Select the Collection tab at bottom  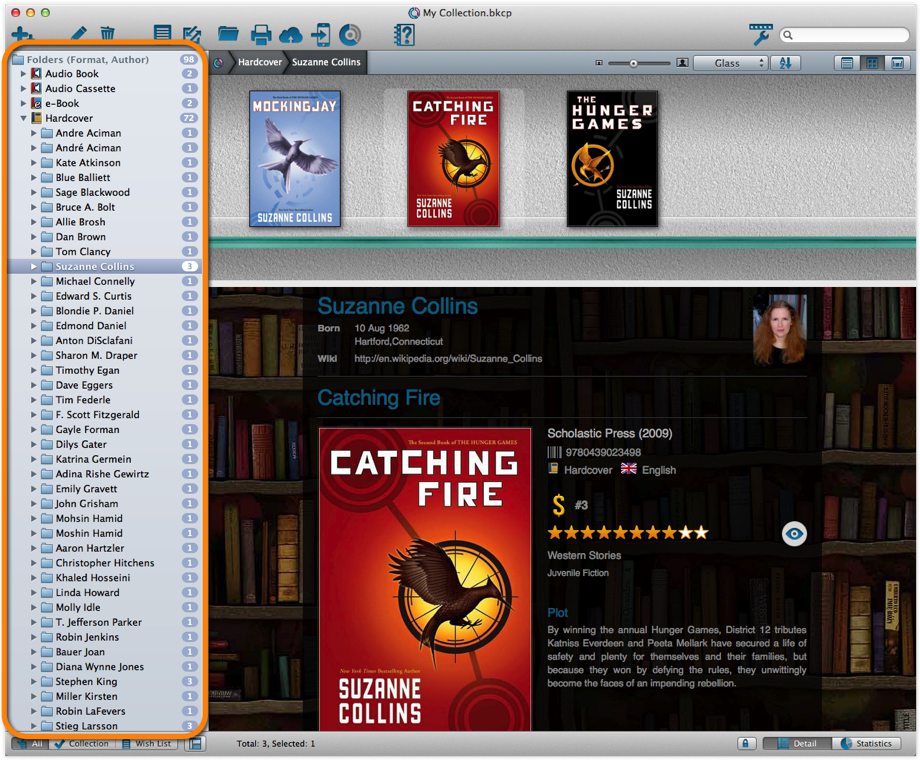coord(82,744)
